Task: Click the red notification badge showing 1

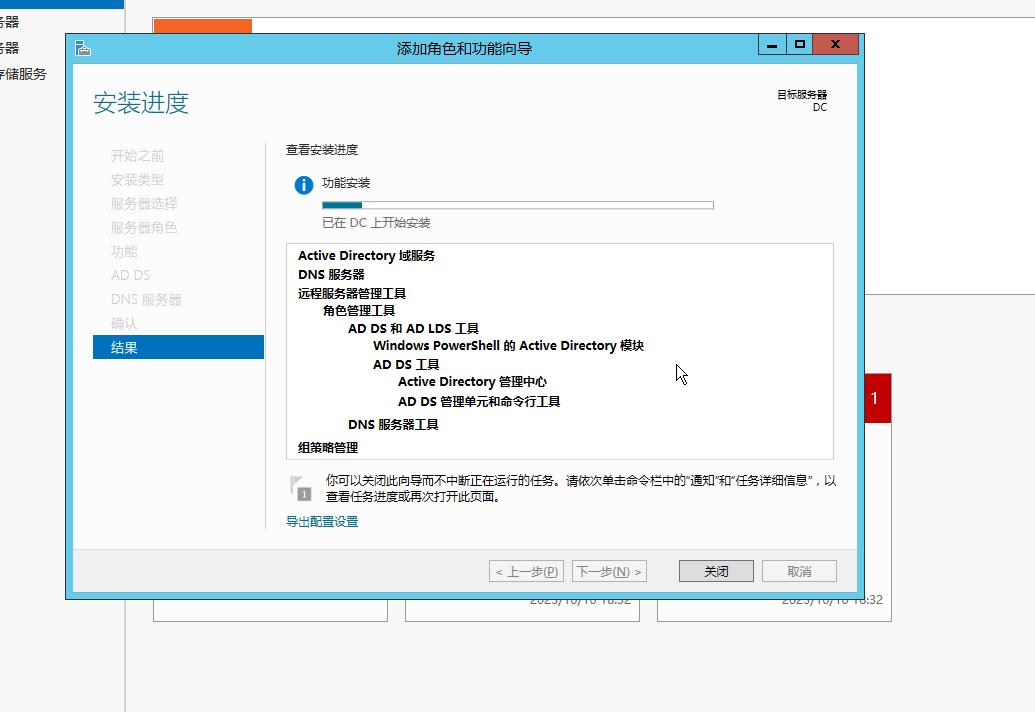Action: (877, 398)
